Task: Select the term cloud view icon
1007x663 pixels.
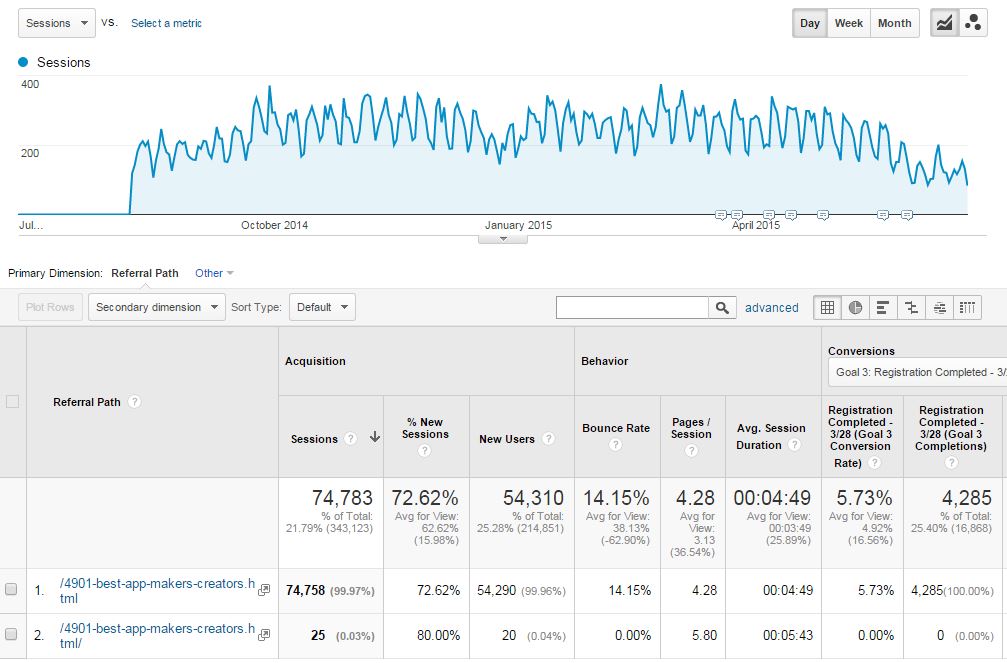Action: 940,308
